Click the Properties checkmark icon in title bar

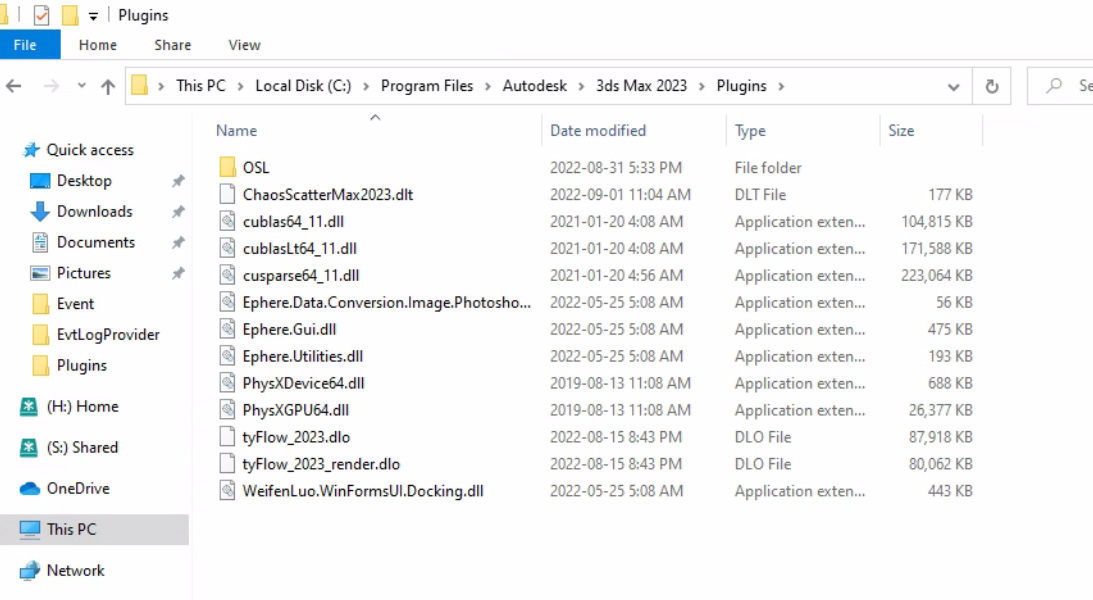pos(41,15)
